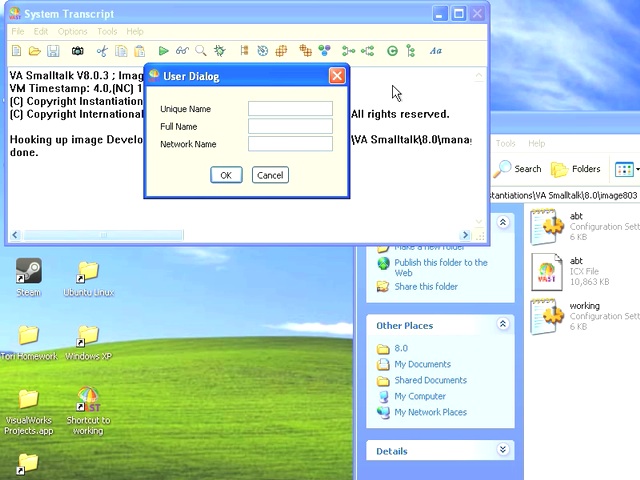Click the green vertical tree icon
Image resolution: width=640 pixels, height=480 pixels.
click(x=411, y=51)
